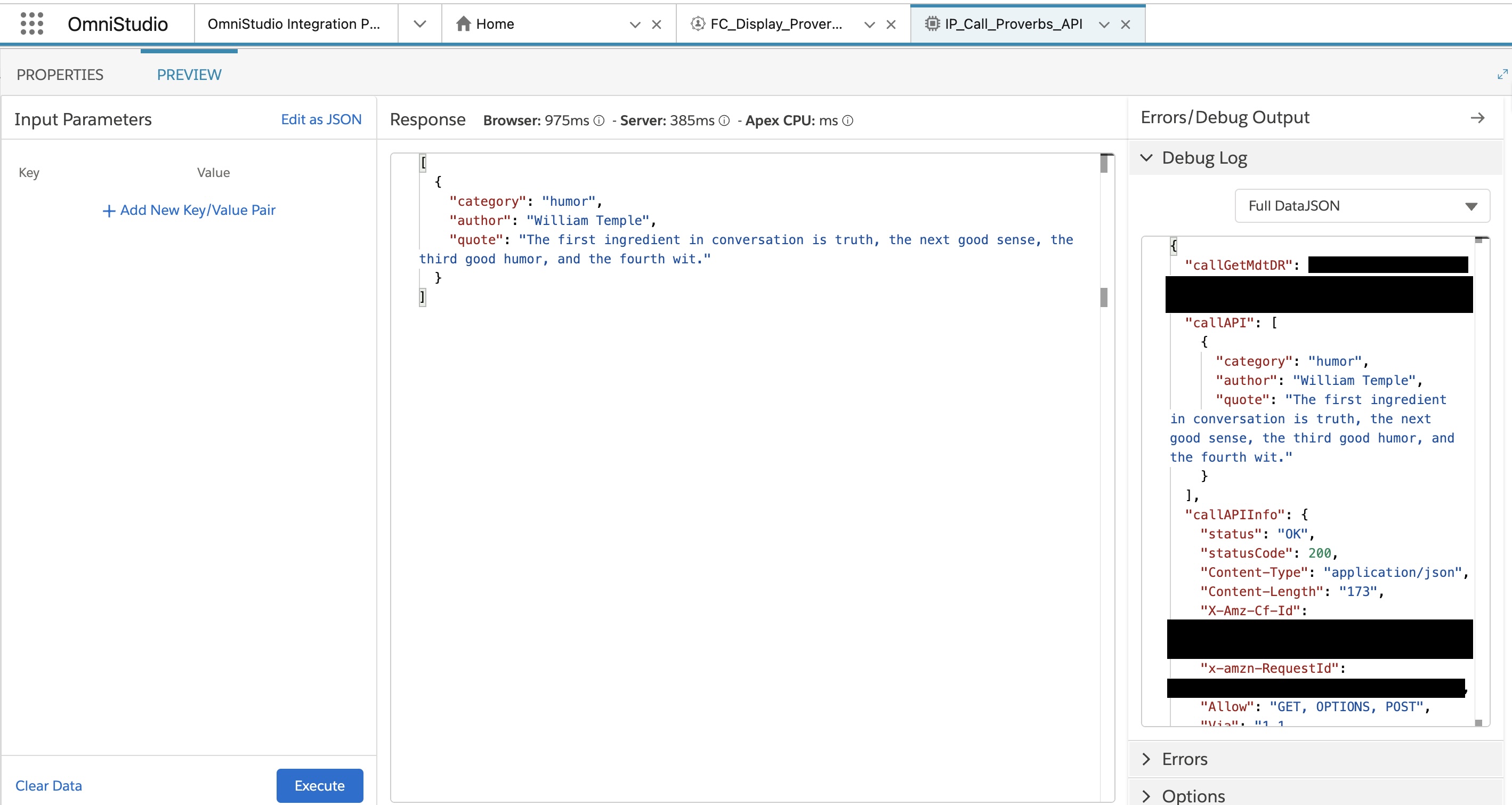Click the "William Temple" author value in Response
Image resolution: width=1512 pixels, height=805 pixels.
(587, 220)
